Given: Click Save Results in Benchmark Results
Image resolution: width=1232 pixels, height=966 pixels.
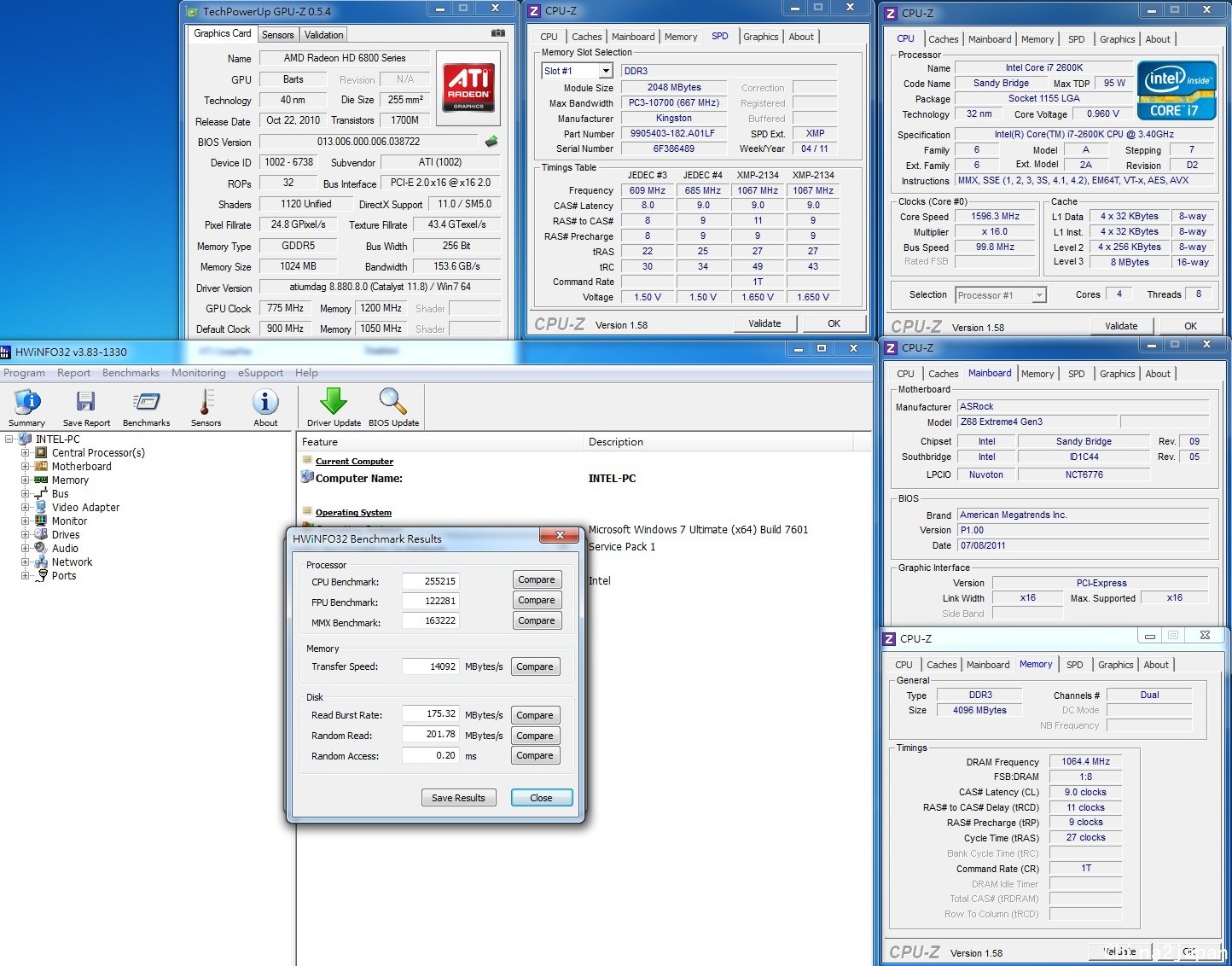Looking at the screenshot, I should pos(458,798).
